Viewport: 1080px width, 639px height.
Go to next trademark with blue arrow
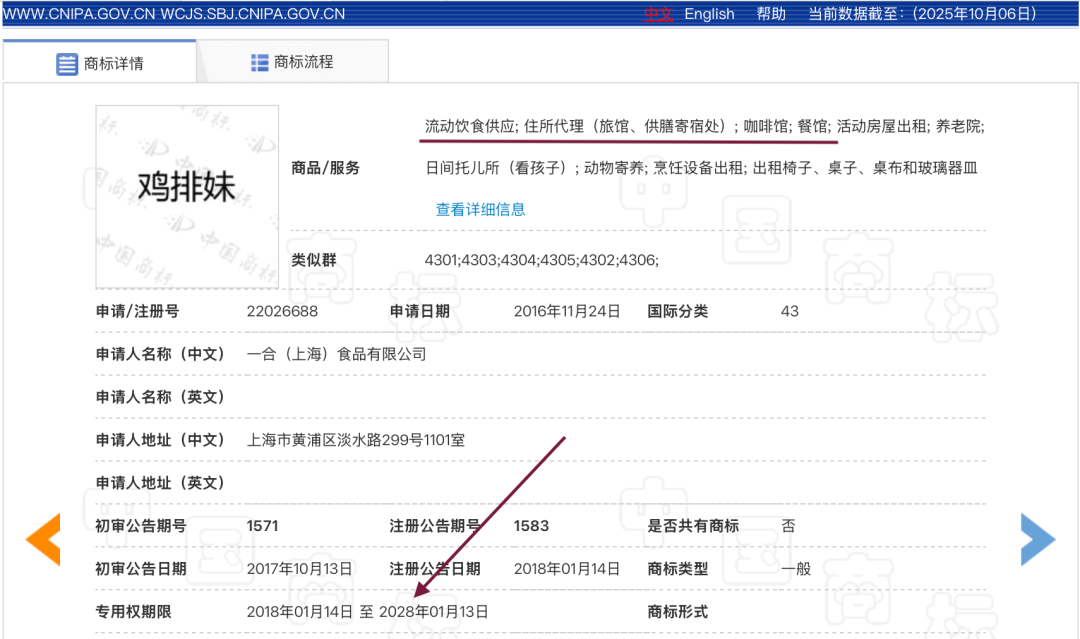click(1037, 539)
